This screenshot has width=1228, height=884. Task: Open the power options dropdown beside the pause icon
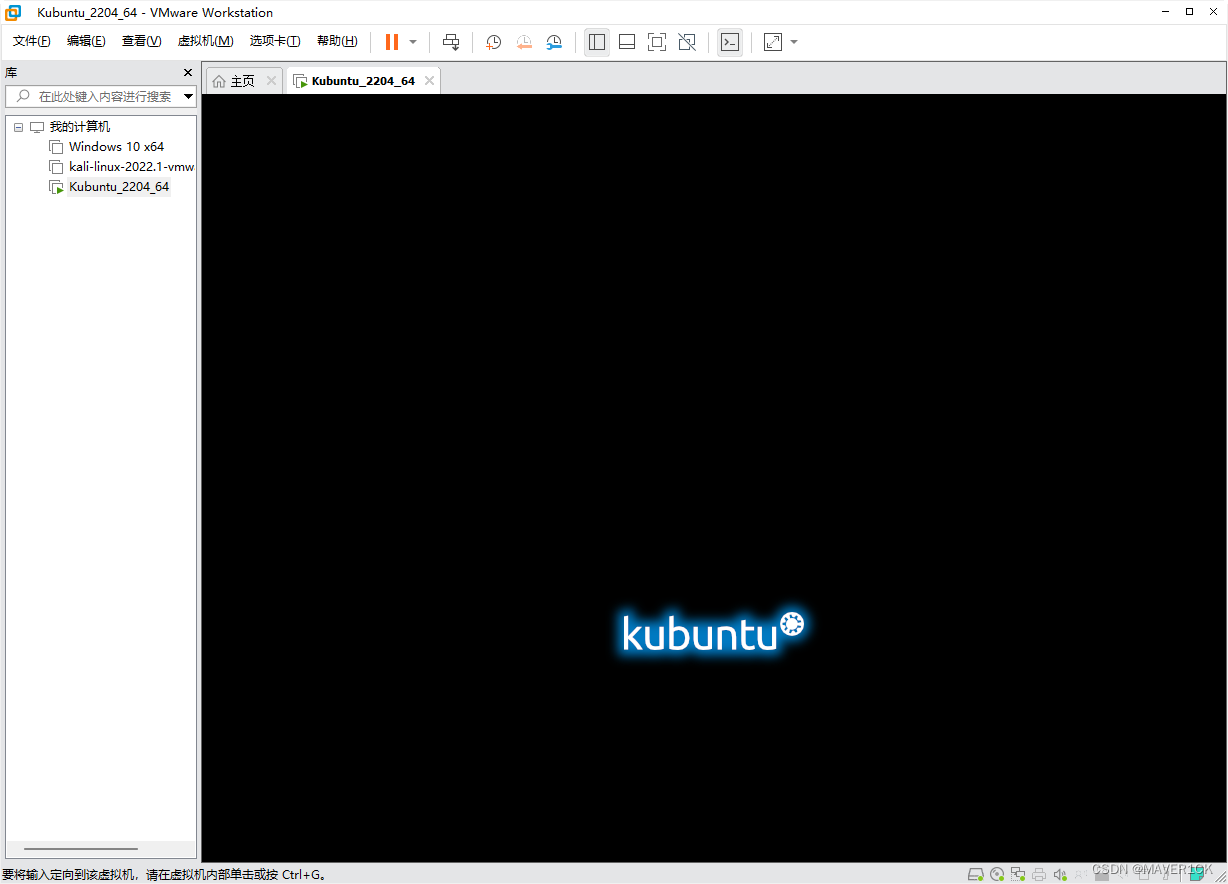click(x=413, y=42)
